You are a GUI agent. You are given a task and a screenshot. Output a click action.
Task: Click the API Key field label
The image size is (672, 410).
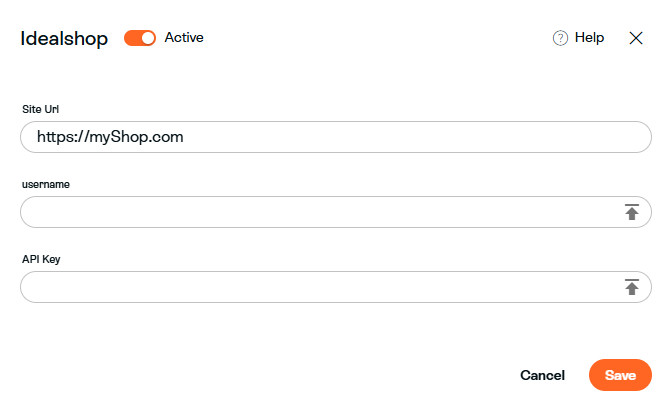41,259
